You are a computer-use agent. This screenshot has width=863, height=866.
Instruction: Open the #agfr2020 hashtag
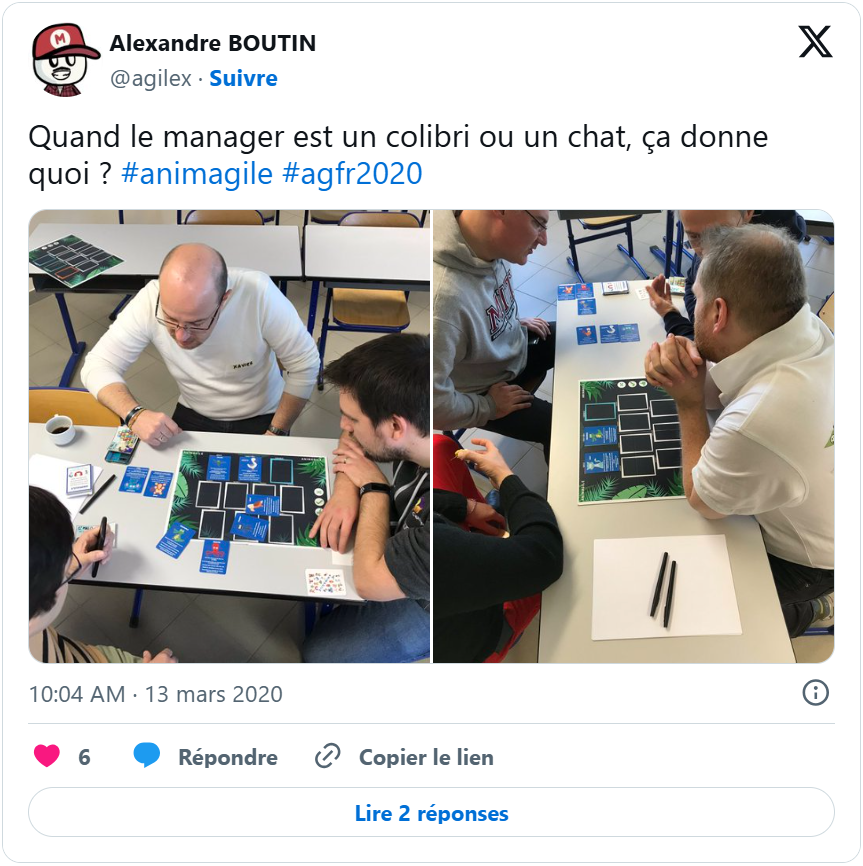pos(352,174)
